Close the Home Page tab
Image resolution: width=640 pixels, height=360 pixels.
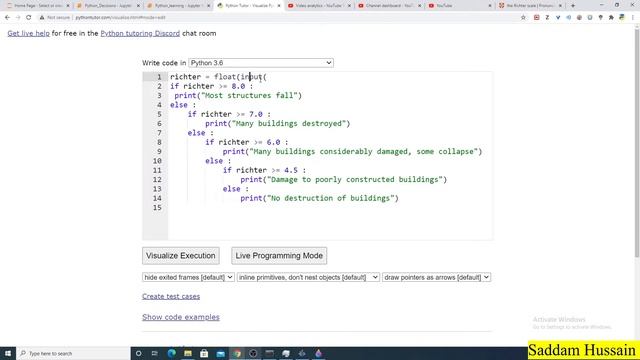pos(68,6)
